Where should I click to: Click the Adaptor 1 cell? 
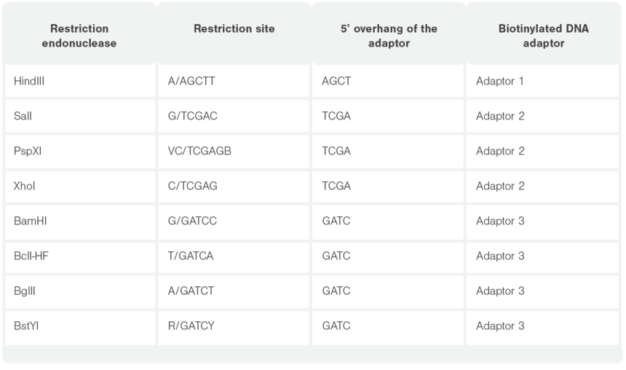543,81
